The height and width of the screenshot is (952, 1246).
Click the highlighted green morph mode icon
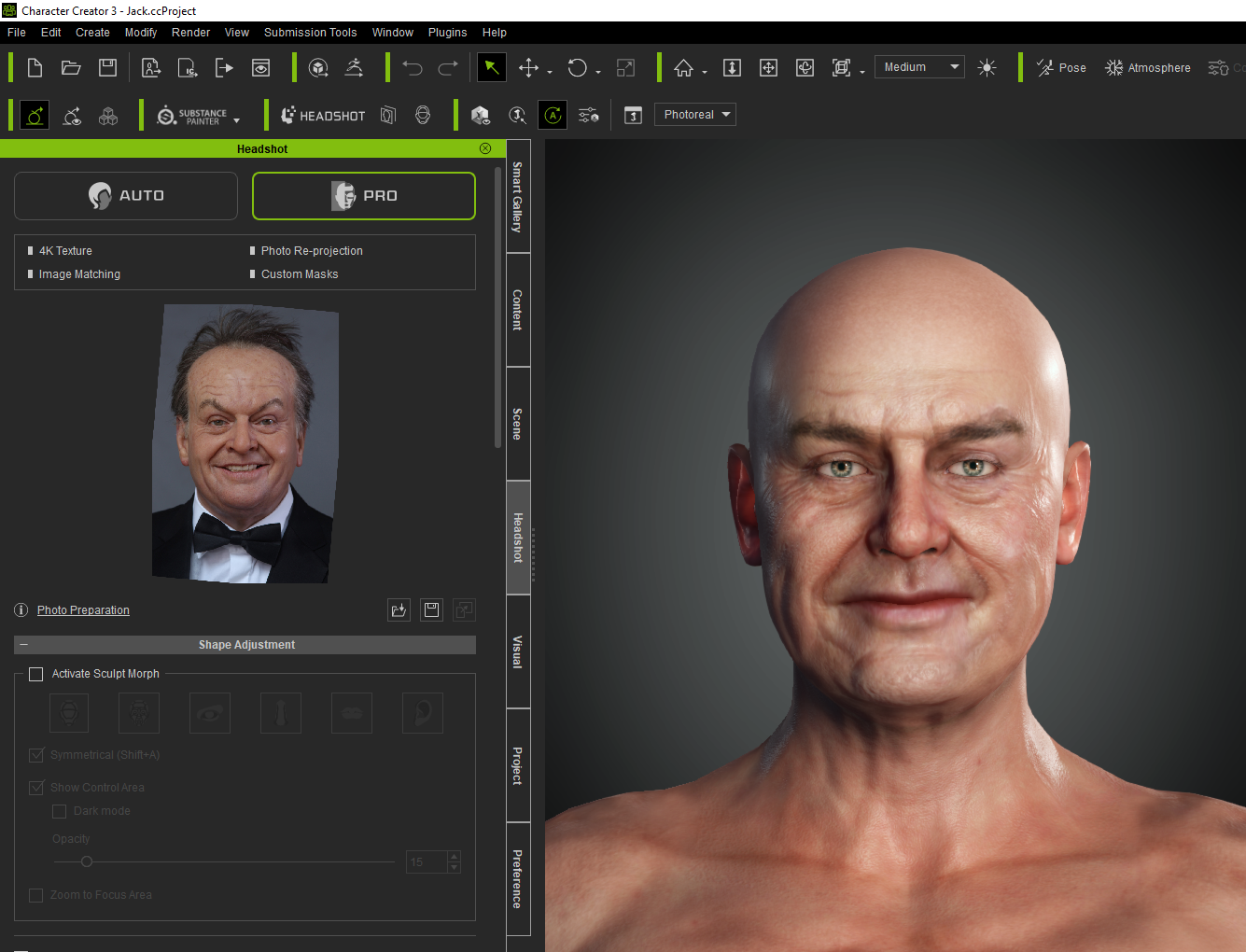coord(35,116)
